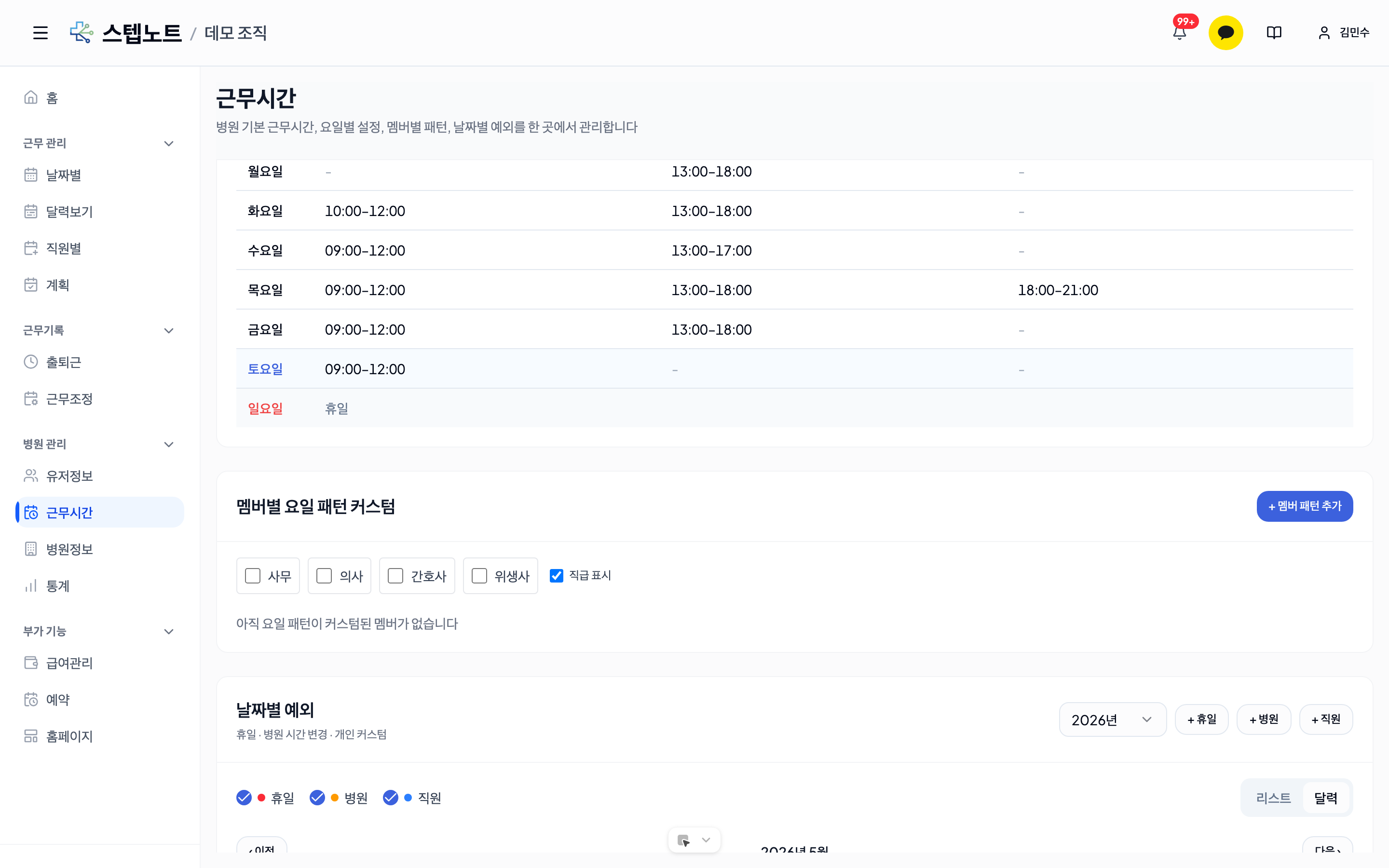Collapse the 근무기록 section

(x=169, y=331)
